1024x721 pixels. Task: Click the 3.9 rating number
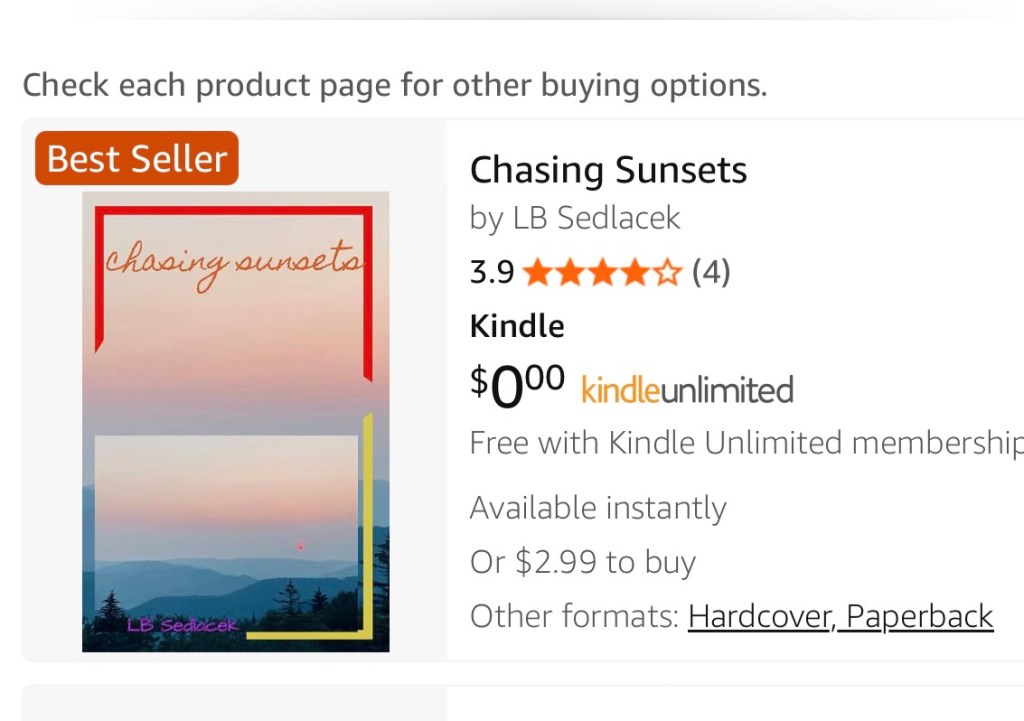point(491,272)
